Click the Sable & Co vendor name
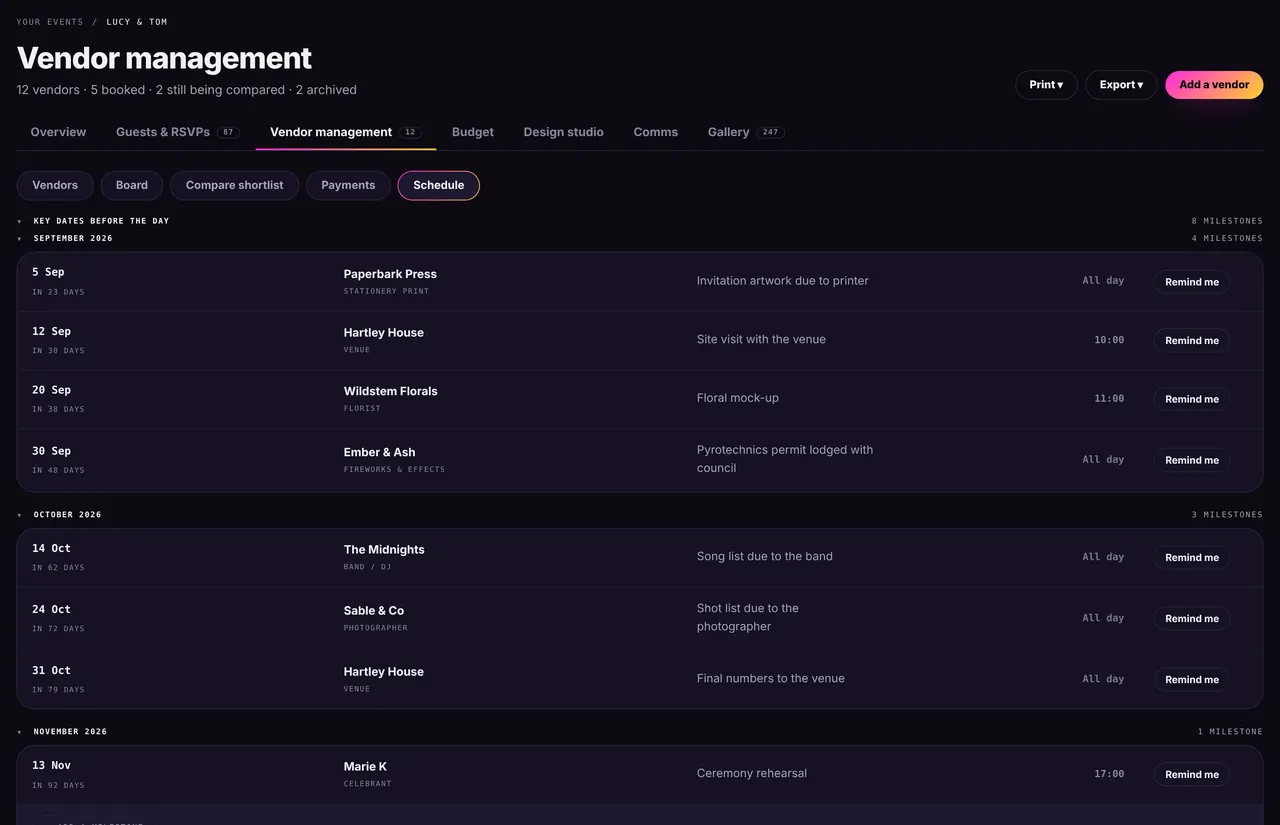This screenshot has width=1280, height=825. pyautogui.click(x=374, y=610)
